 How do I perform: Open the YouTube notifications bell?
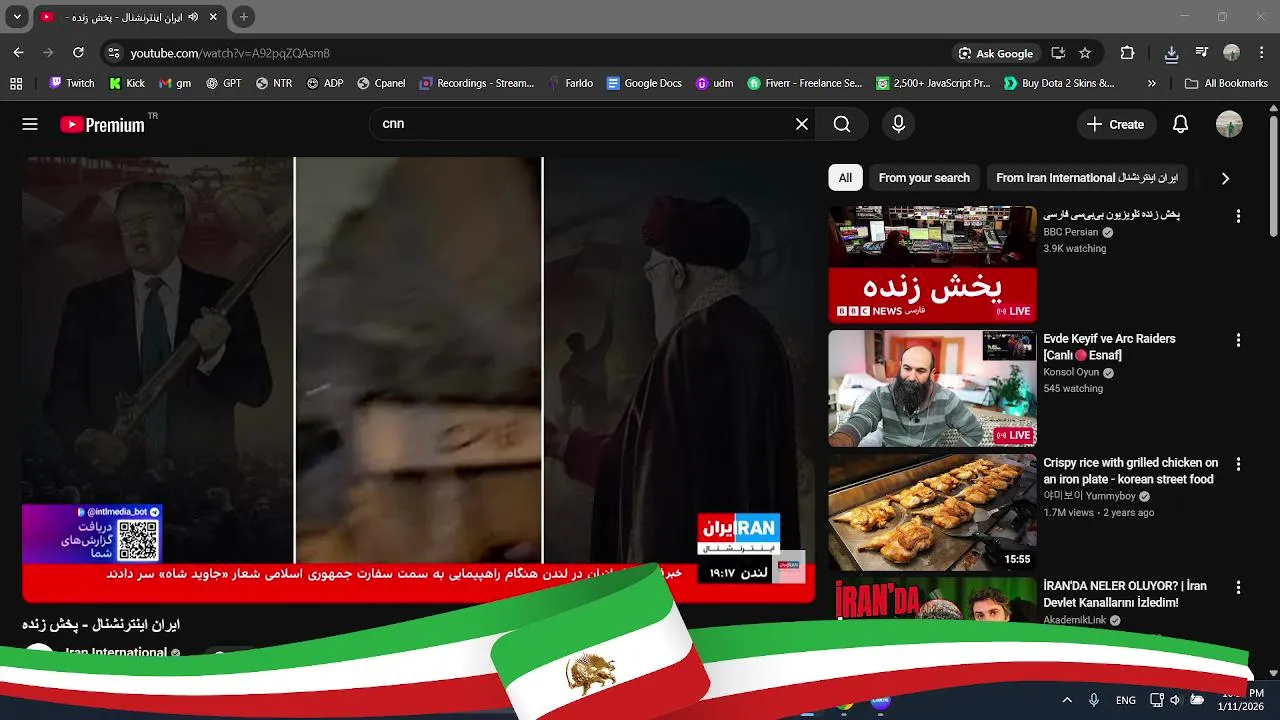pos(1180,124)
